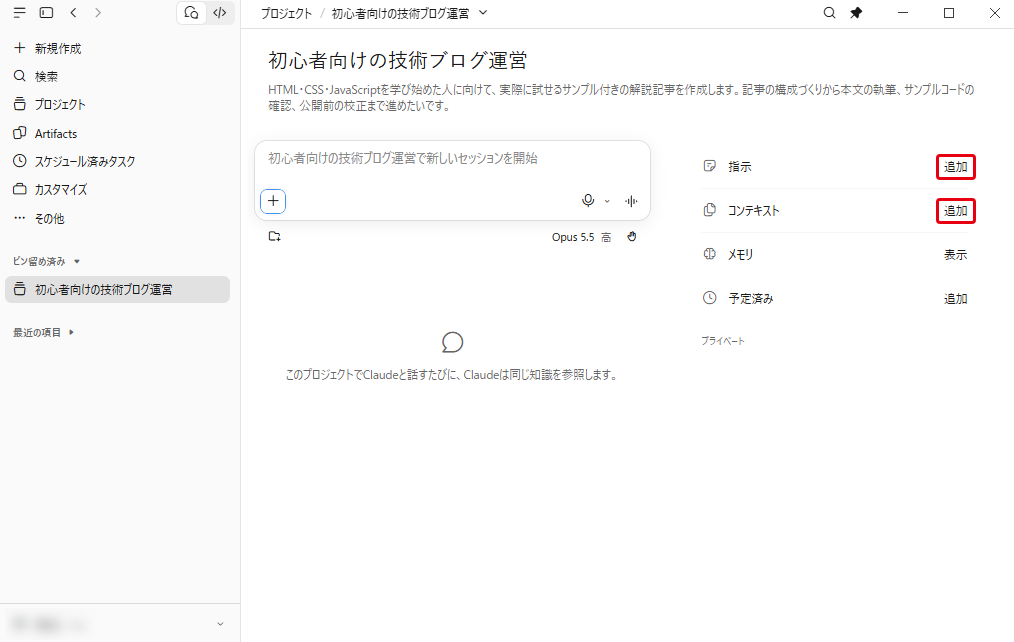This screenshot has height=642, width=1014.
Task: Go forward with the right arrow
Action: pos(98,12)
